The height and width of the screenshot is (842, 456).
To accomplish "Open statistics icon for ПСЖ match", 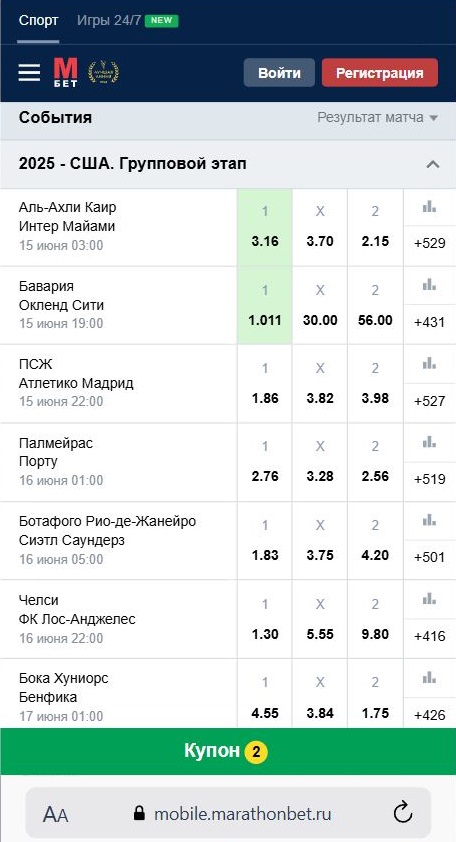I will 429,364.
